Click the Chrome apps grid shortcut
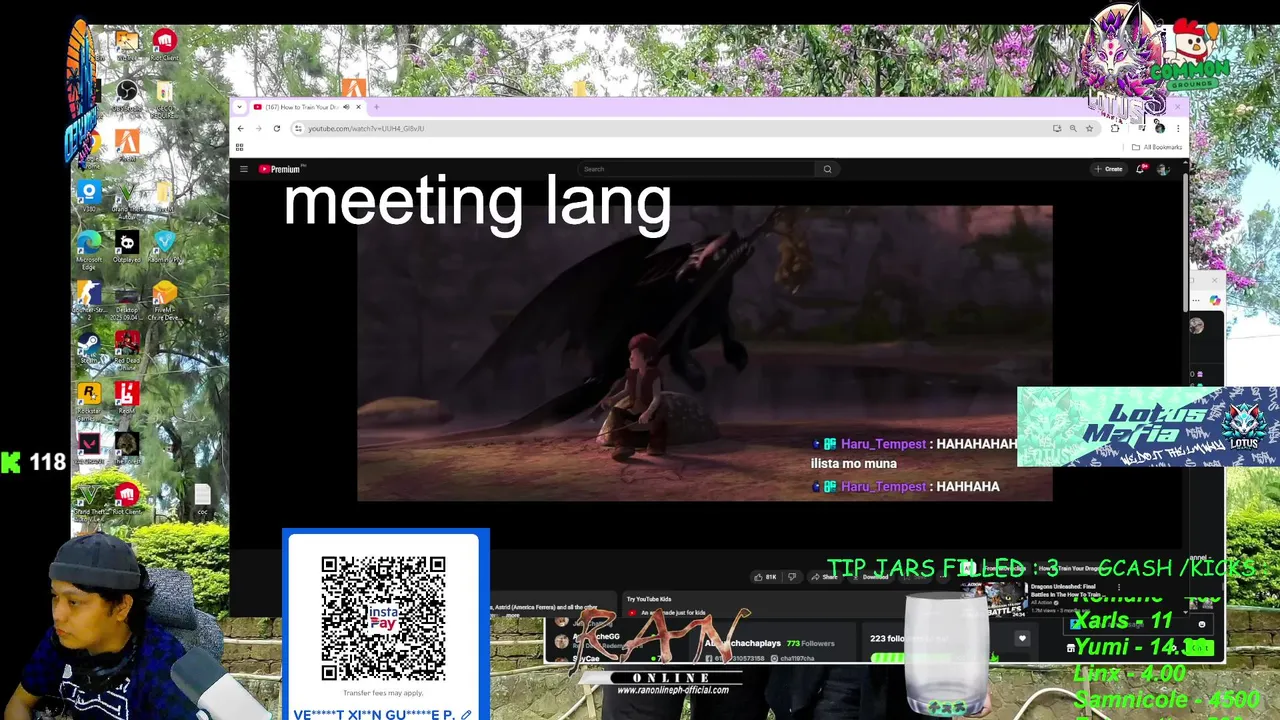Image resolution: width=1280 pixels, height=720 pixels. [239, 147]
